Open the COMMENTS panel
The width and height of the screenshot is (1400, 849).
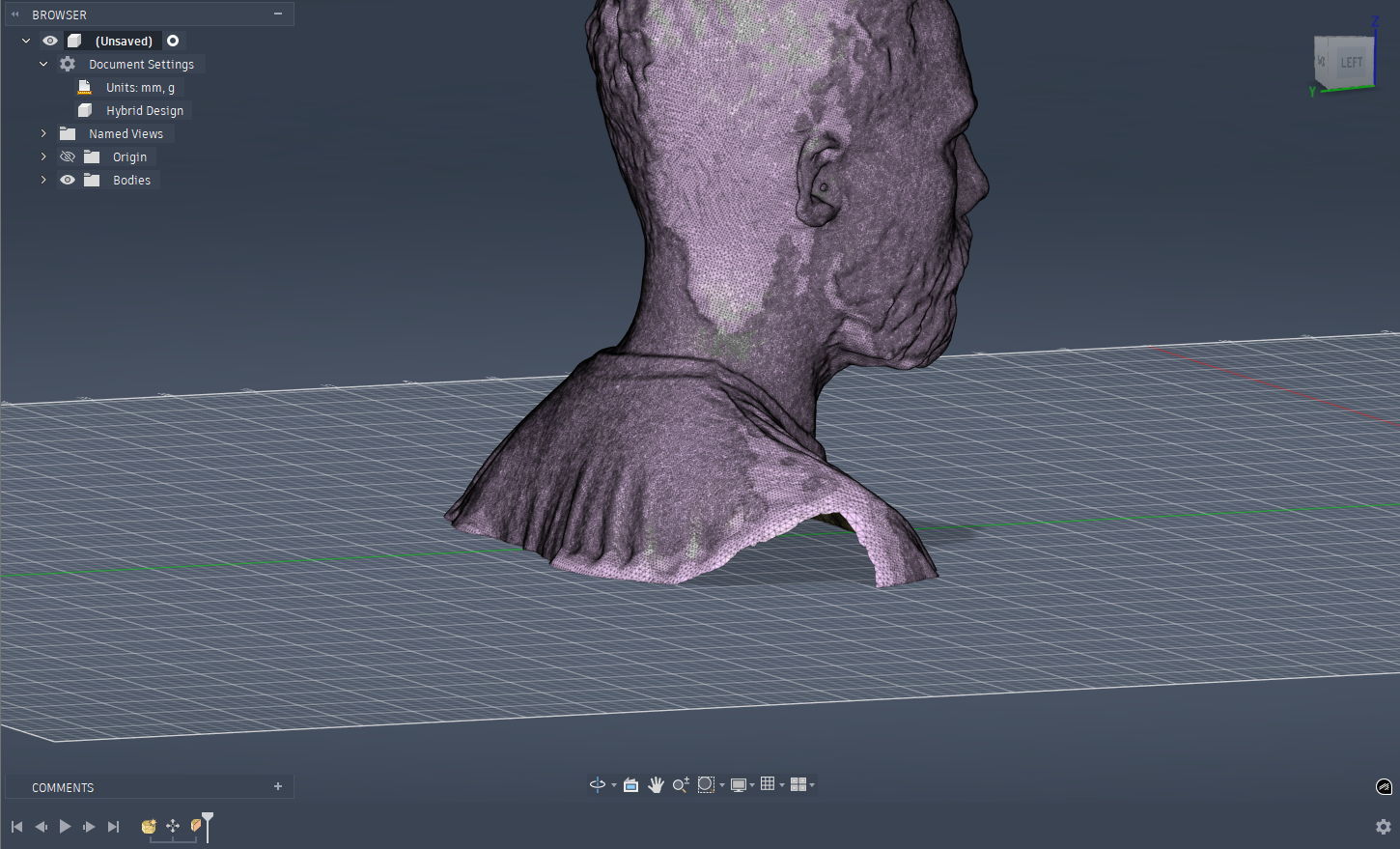(62, 787)
